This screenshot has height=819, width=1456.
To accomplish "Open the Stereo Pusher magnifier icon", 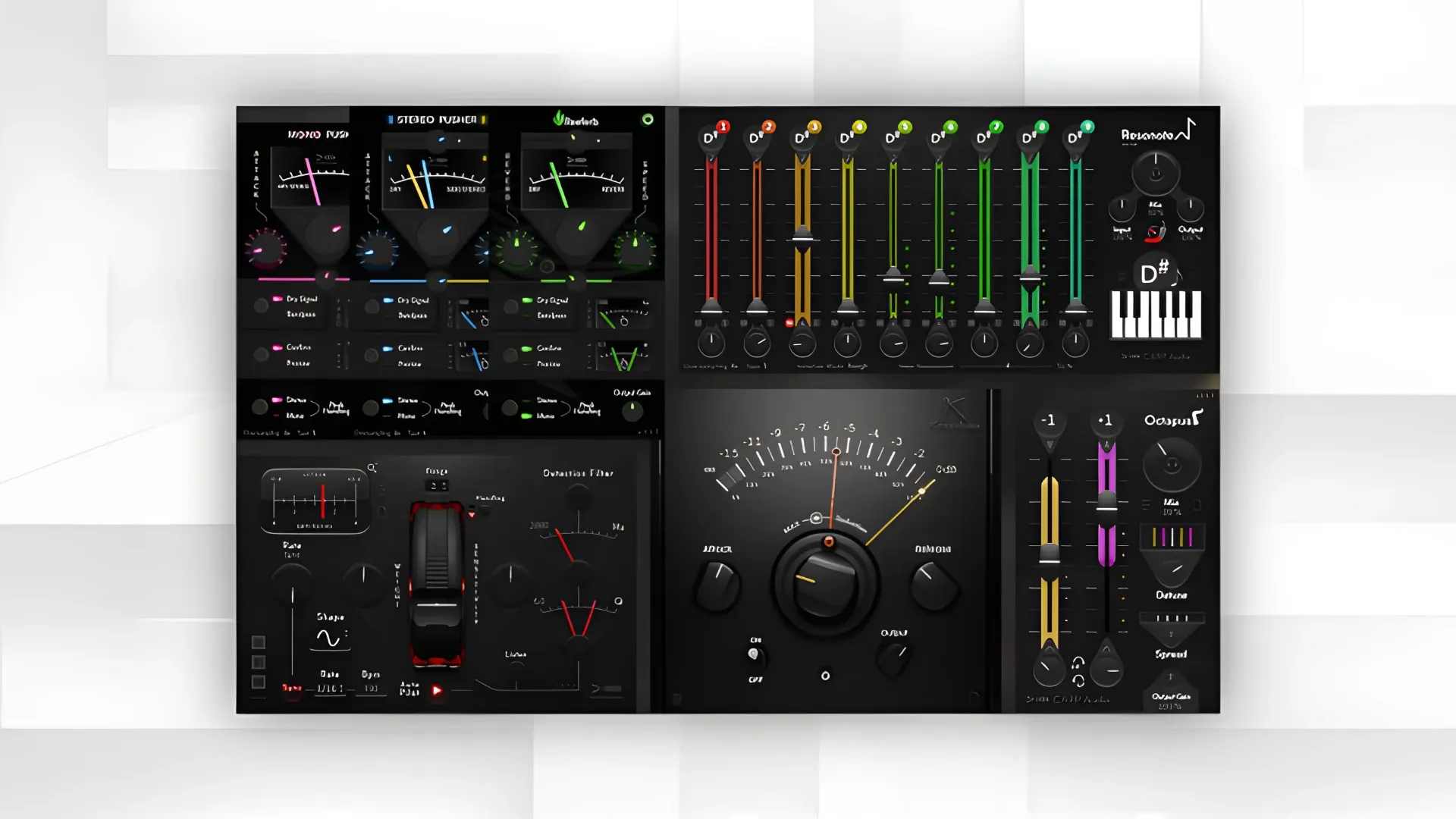I will [372, 467].
